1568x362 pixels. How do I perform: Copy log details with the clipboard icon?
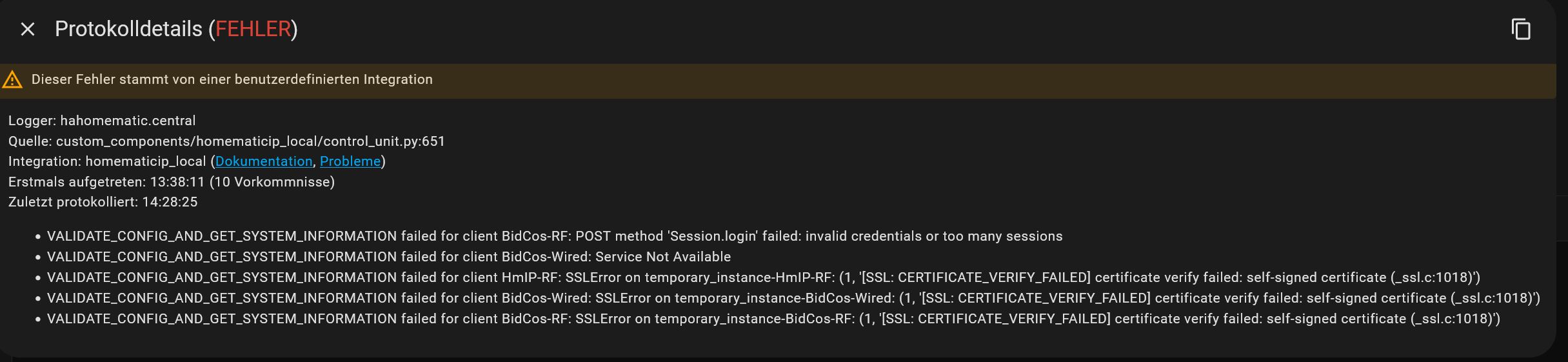pos(1521,29)
